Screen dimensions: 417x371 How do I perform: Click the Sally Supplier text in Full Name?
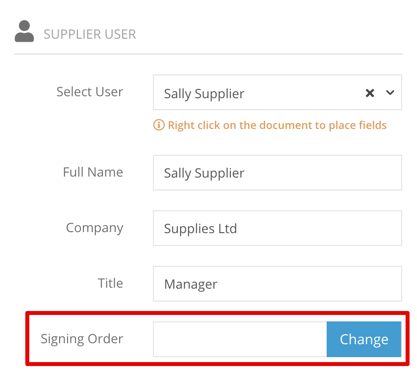point(204,174)
